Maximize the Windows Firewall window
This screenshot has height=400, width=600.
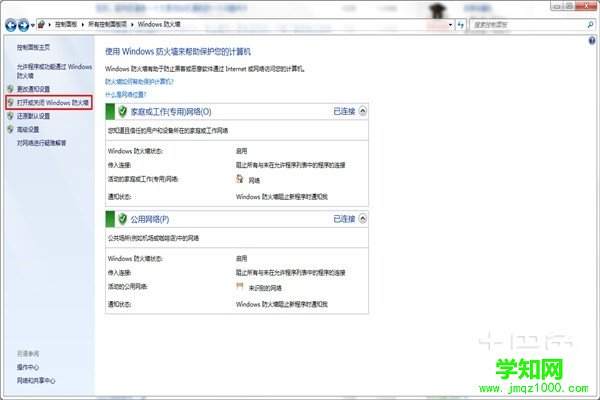click(x=569, y=6)
